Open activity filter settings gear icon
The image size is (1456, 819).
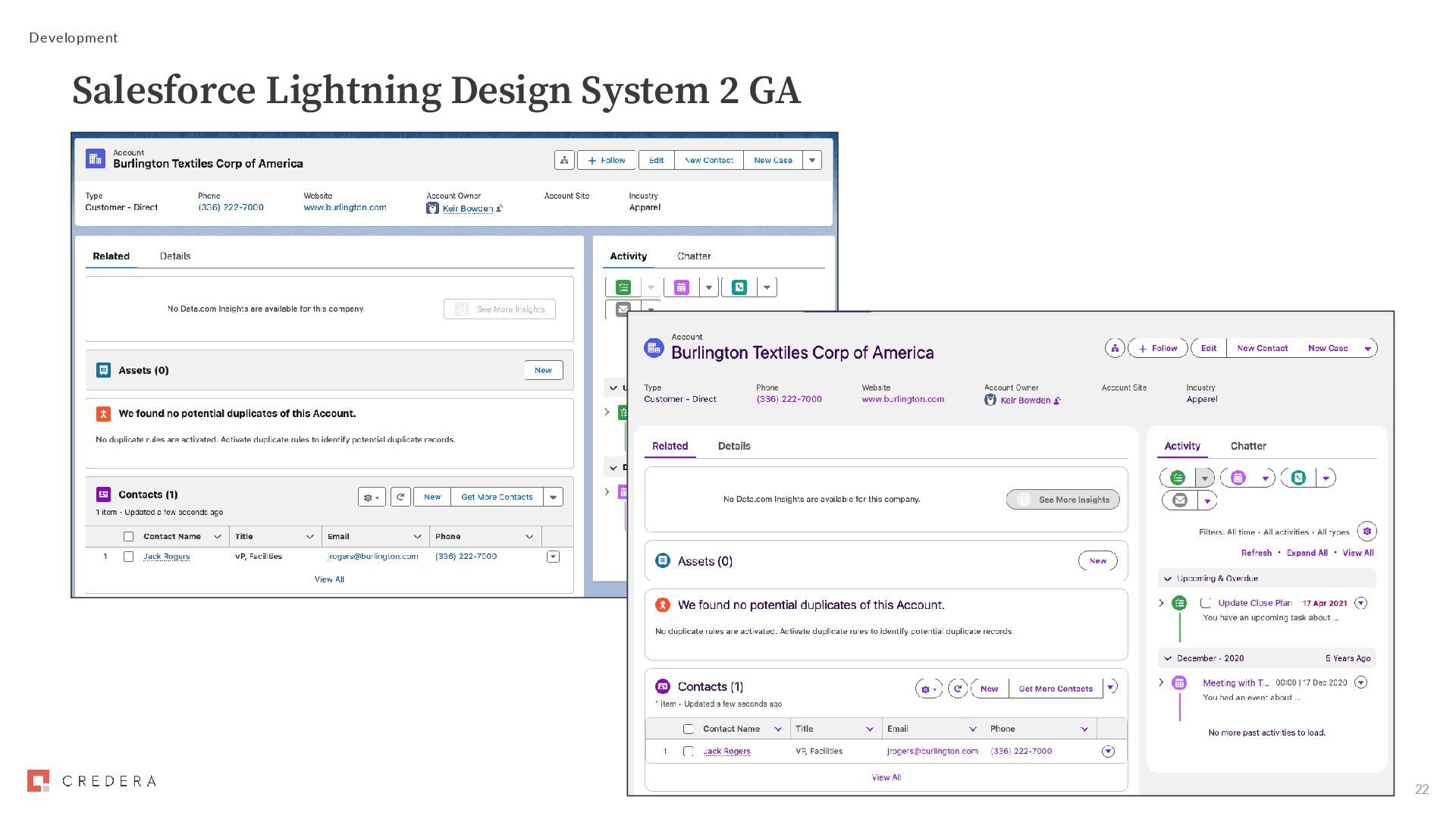pyautogui.click(x=1367, y=532)
